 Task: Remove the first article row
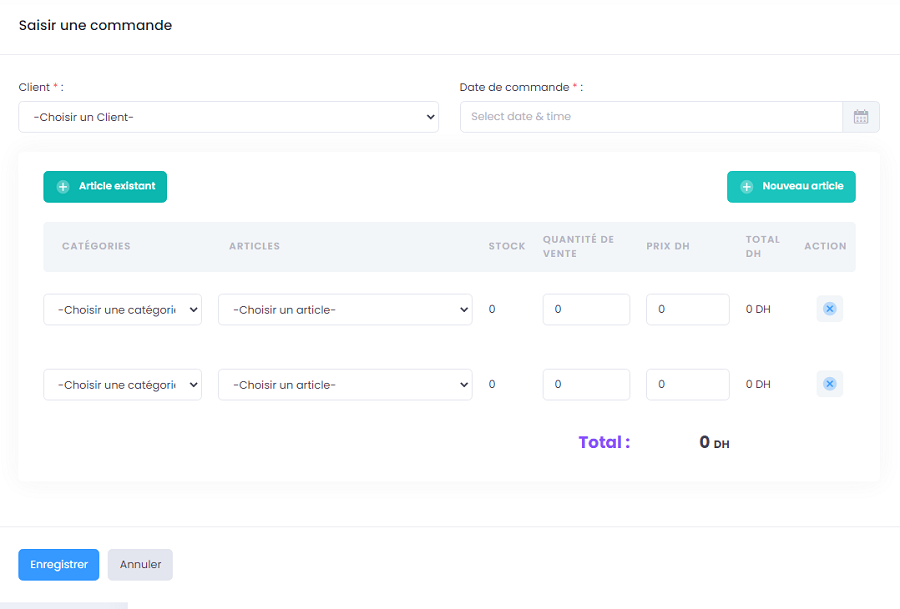point(829,309)
